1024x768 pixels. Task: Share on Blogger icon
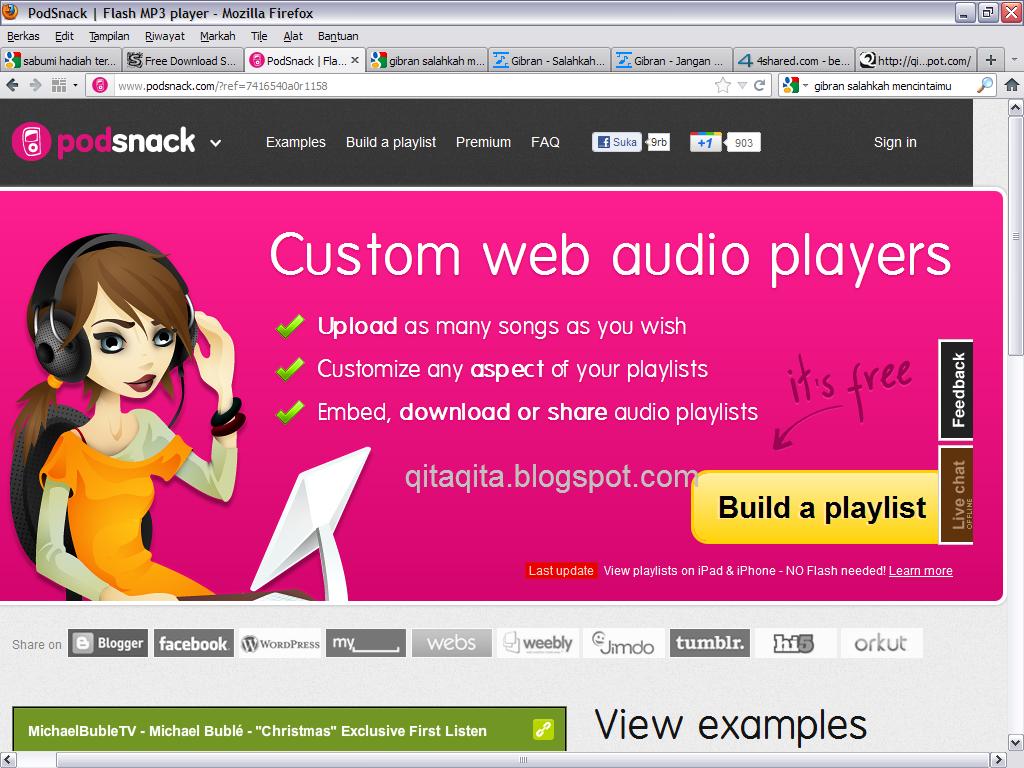coord(108,643)
